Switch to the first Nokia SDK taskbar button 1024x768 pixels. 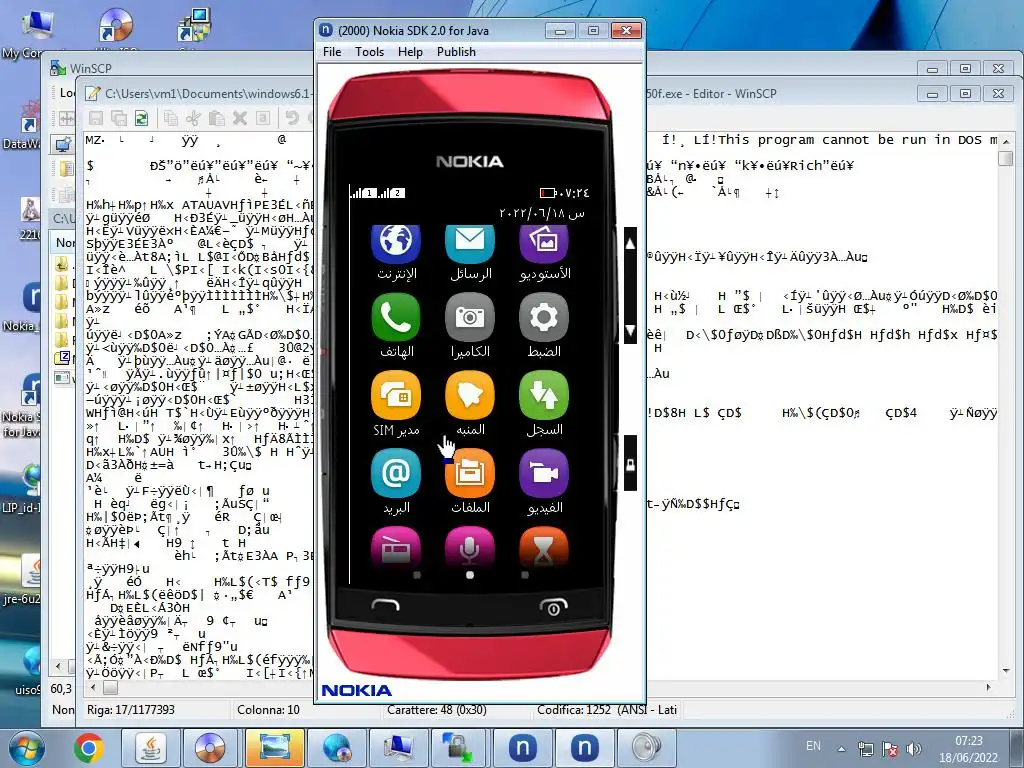pos(522,748)
